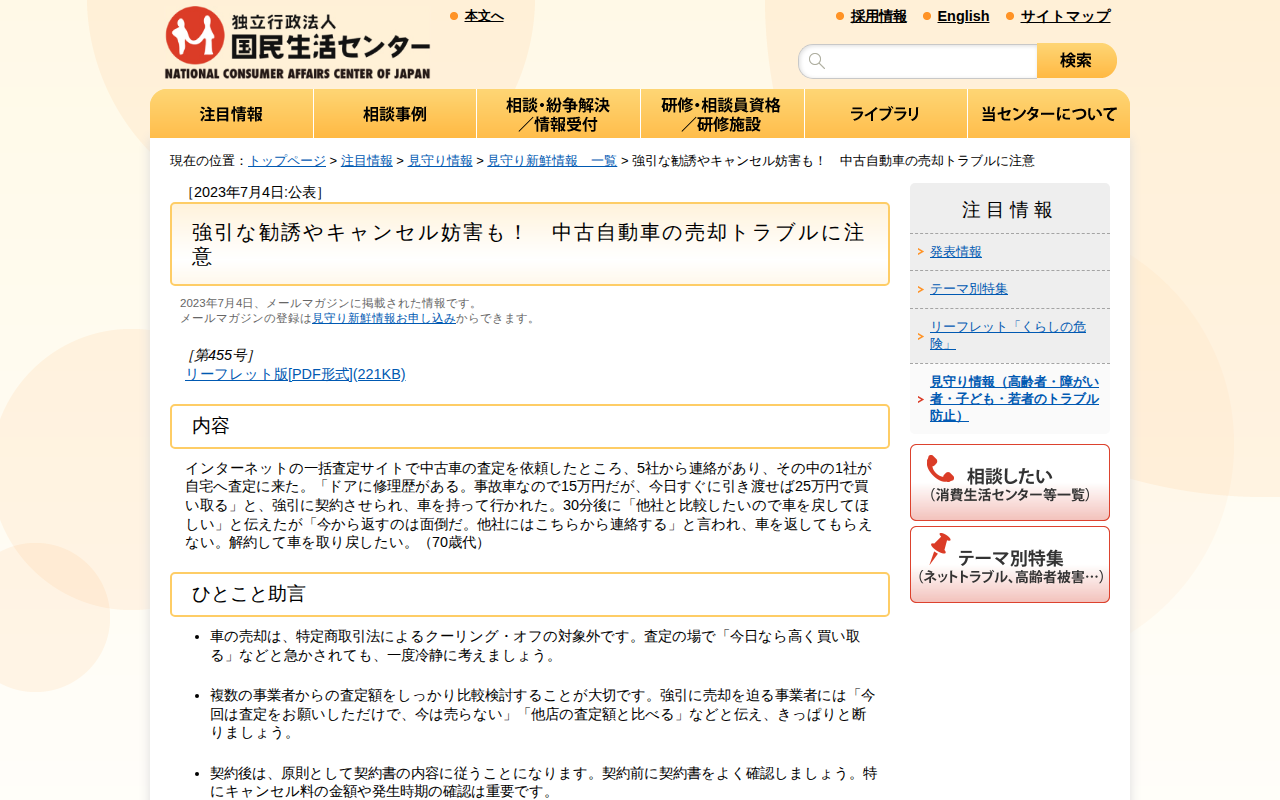Click the publication date 2023年7月4日:公表

click(255, 192)
